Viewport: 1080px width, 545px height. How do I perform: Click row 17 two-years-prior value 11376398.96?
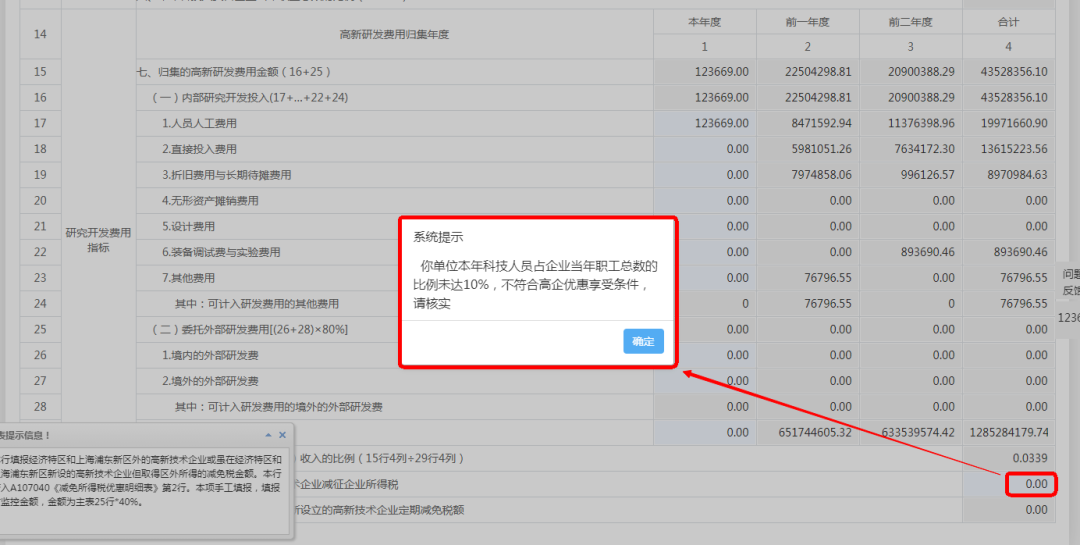[x=910, y=123]
